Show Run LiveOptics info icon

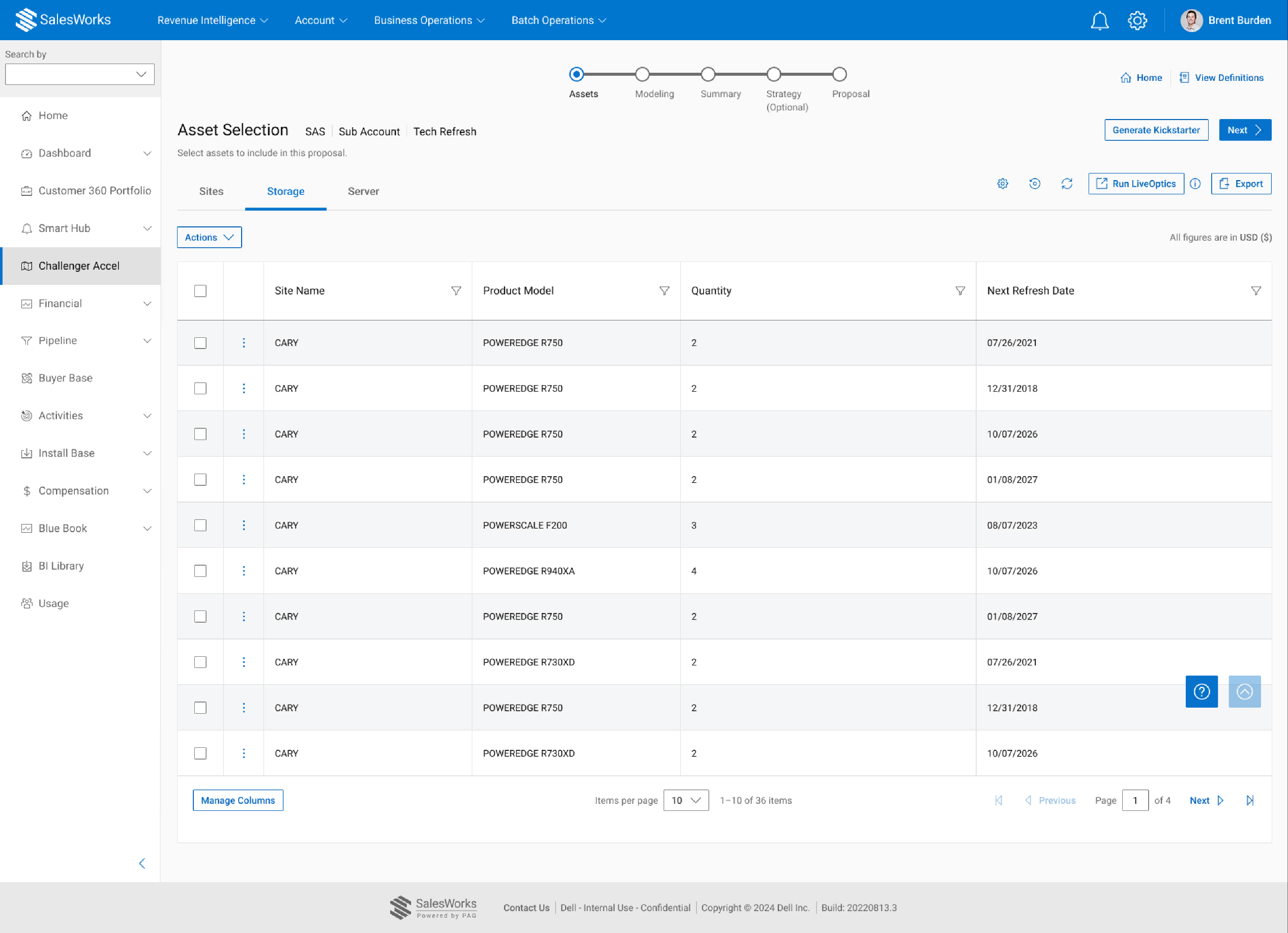[1195, 184]
